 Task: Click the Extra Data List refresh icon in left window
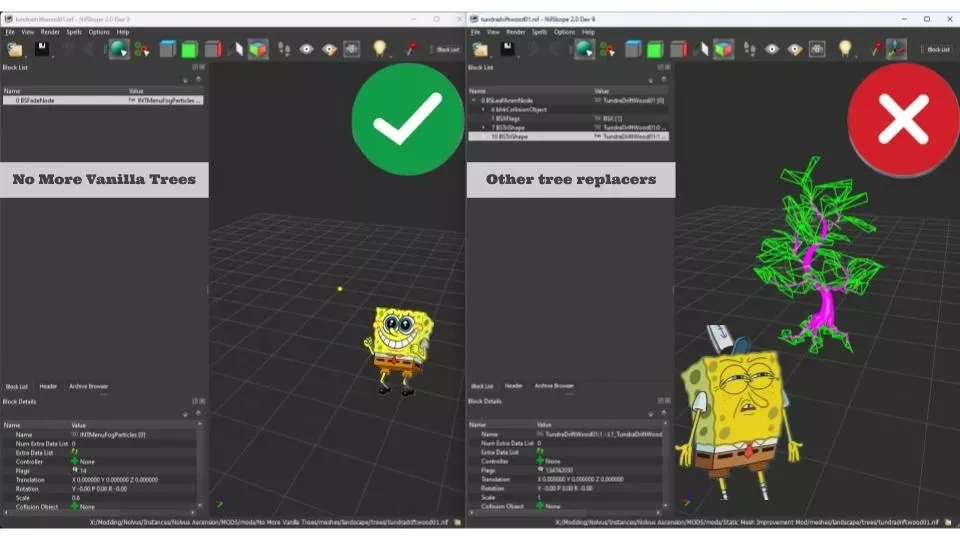(x=75, y=452)
